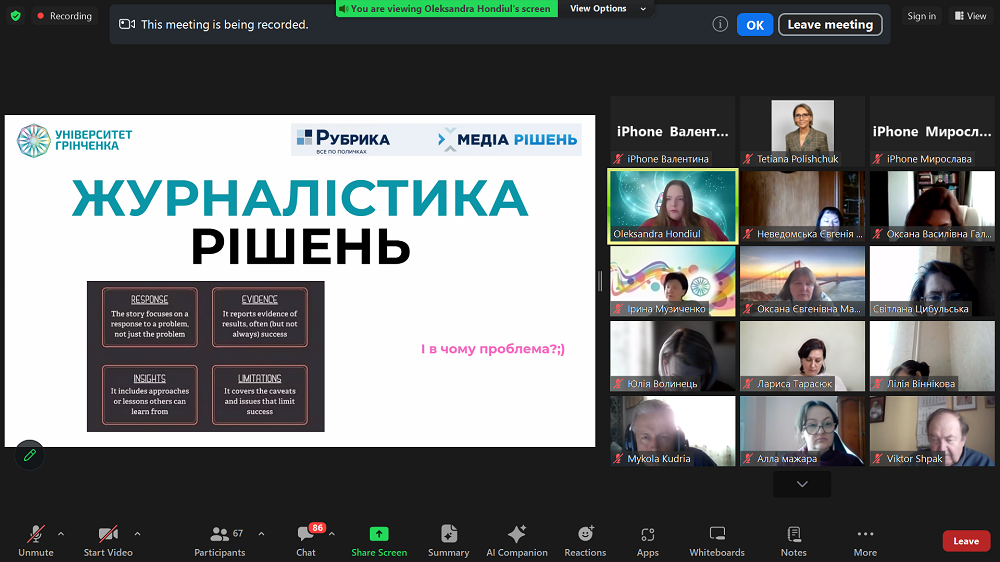Open the Chat panel icon
Screen dimensions: 1000x562
coord(306,535)
